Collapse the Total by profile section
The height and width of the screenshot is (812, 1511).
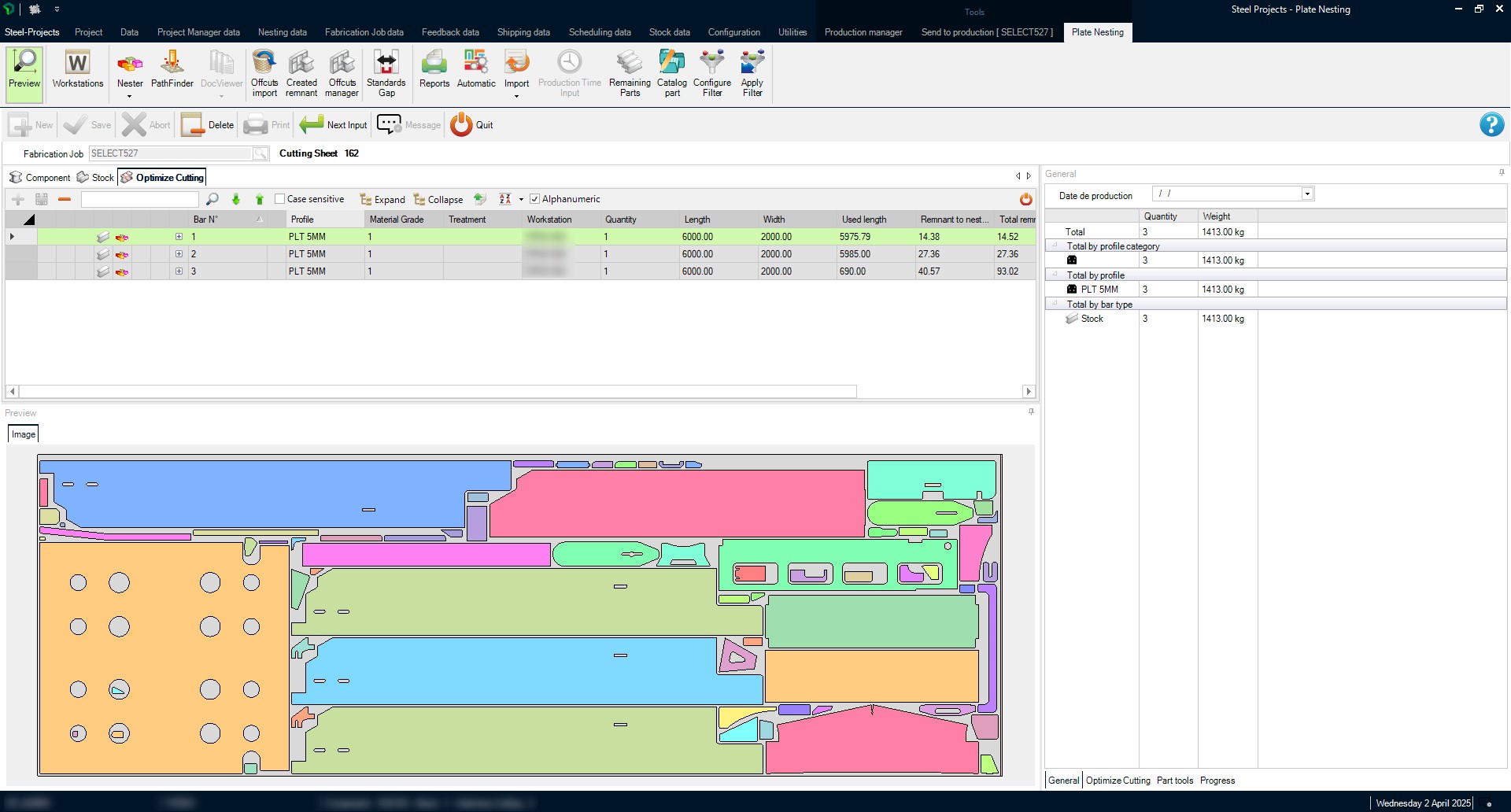point(1055,275)
